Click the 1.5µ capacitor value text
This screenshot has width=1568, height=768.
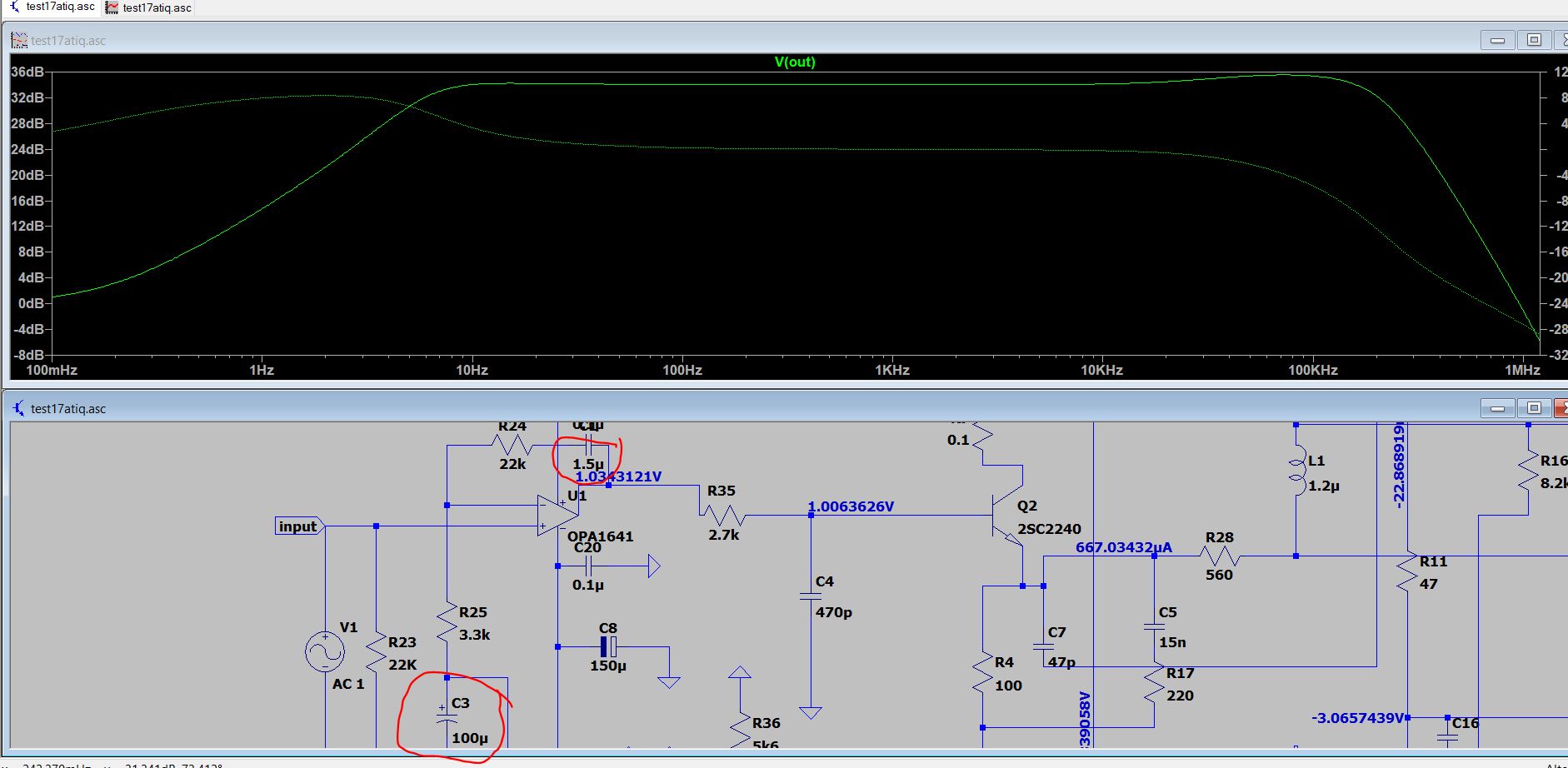(x=588, y=464)
